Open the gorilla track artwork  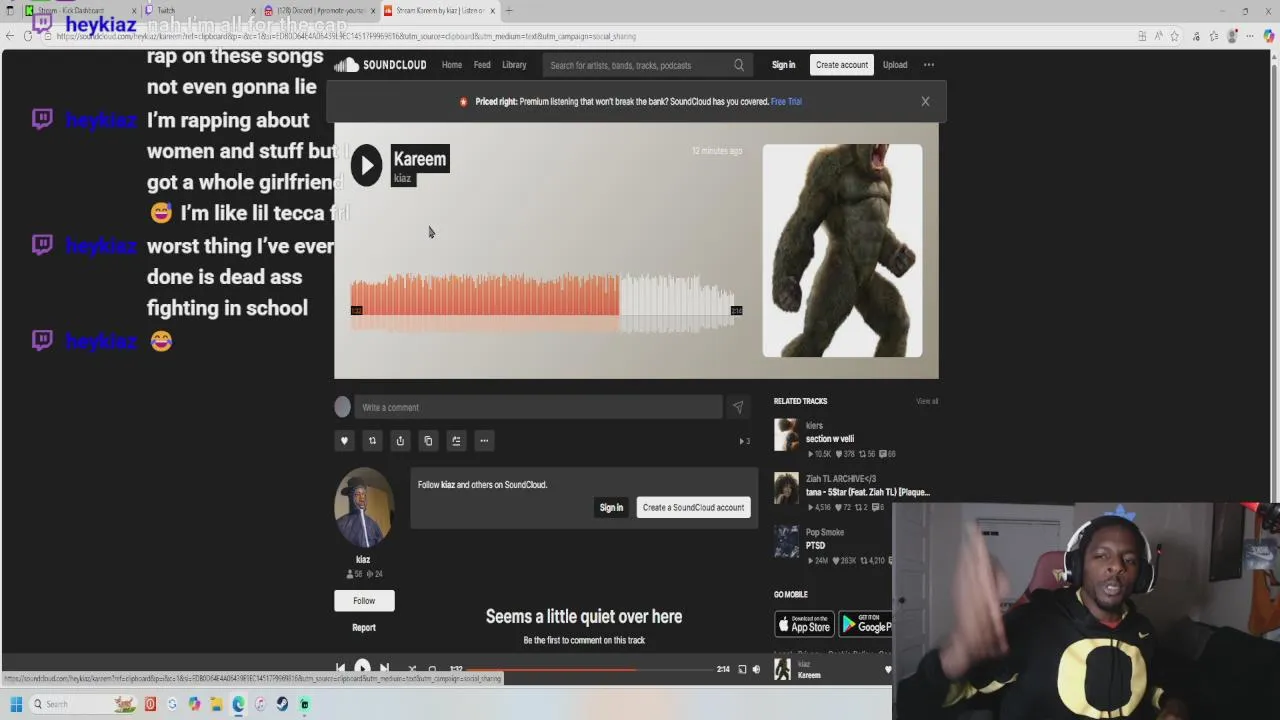point(842,250)
